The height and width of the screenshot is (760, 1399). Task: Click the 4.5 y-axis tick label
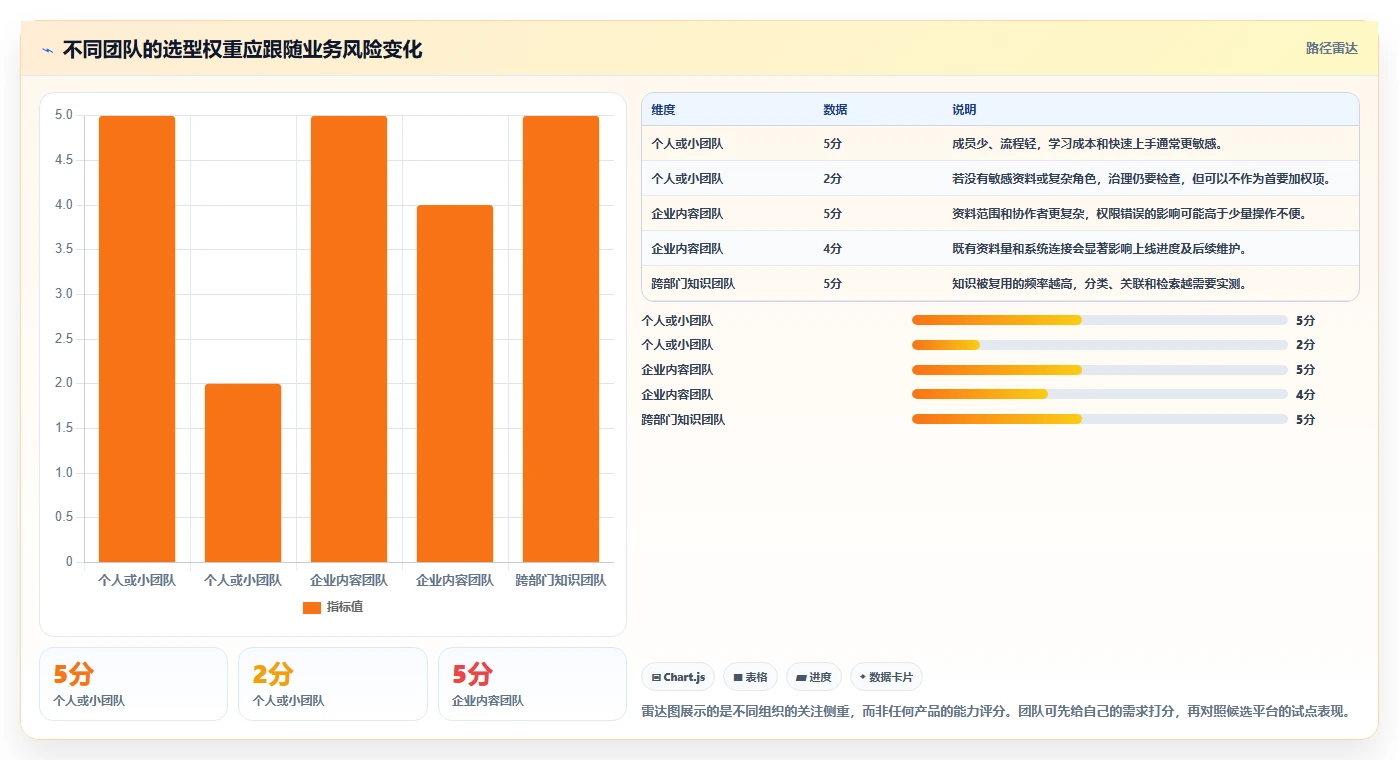(x=63, y=160)
